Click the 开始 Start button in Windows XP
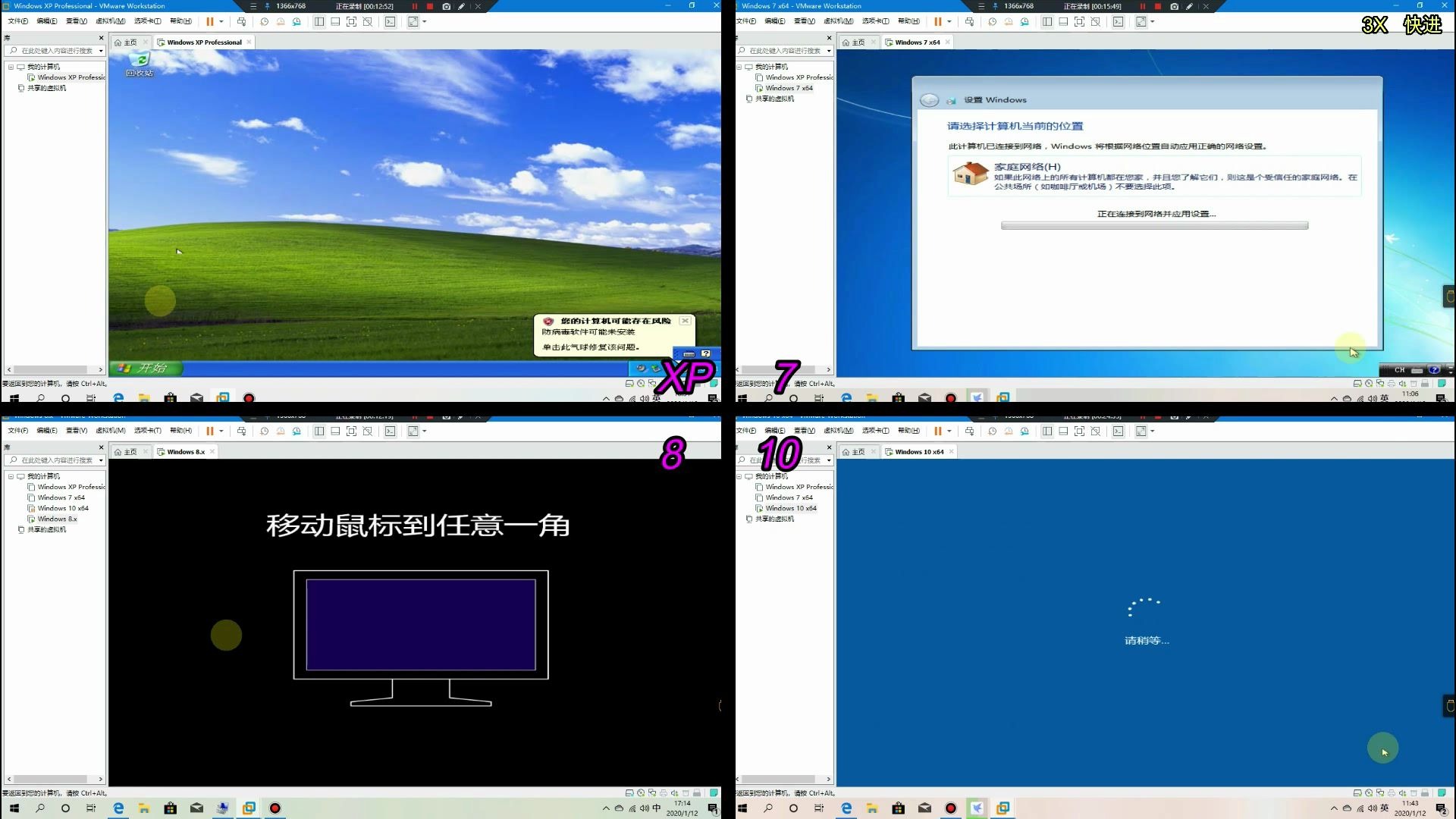 click(x=146, y=368)
